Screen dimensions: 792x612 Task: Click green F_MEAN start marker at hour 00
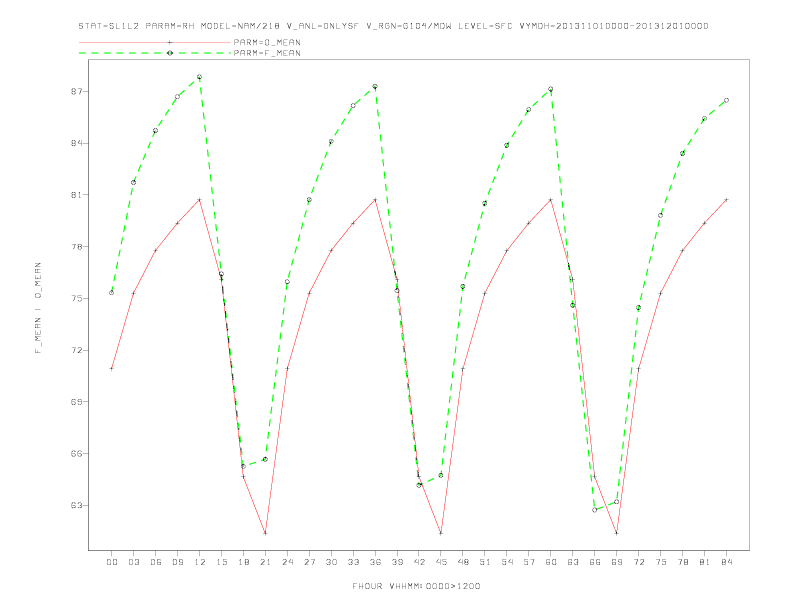pyautogui.click(x=112, y=293)
